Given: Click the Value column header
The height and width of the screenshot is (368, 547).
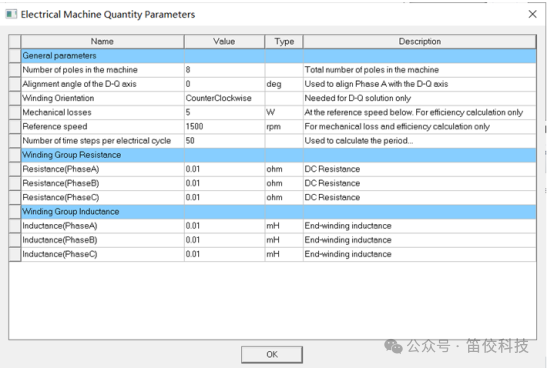Looking at the screenshot, I should (224, 42).
